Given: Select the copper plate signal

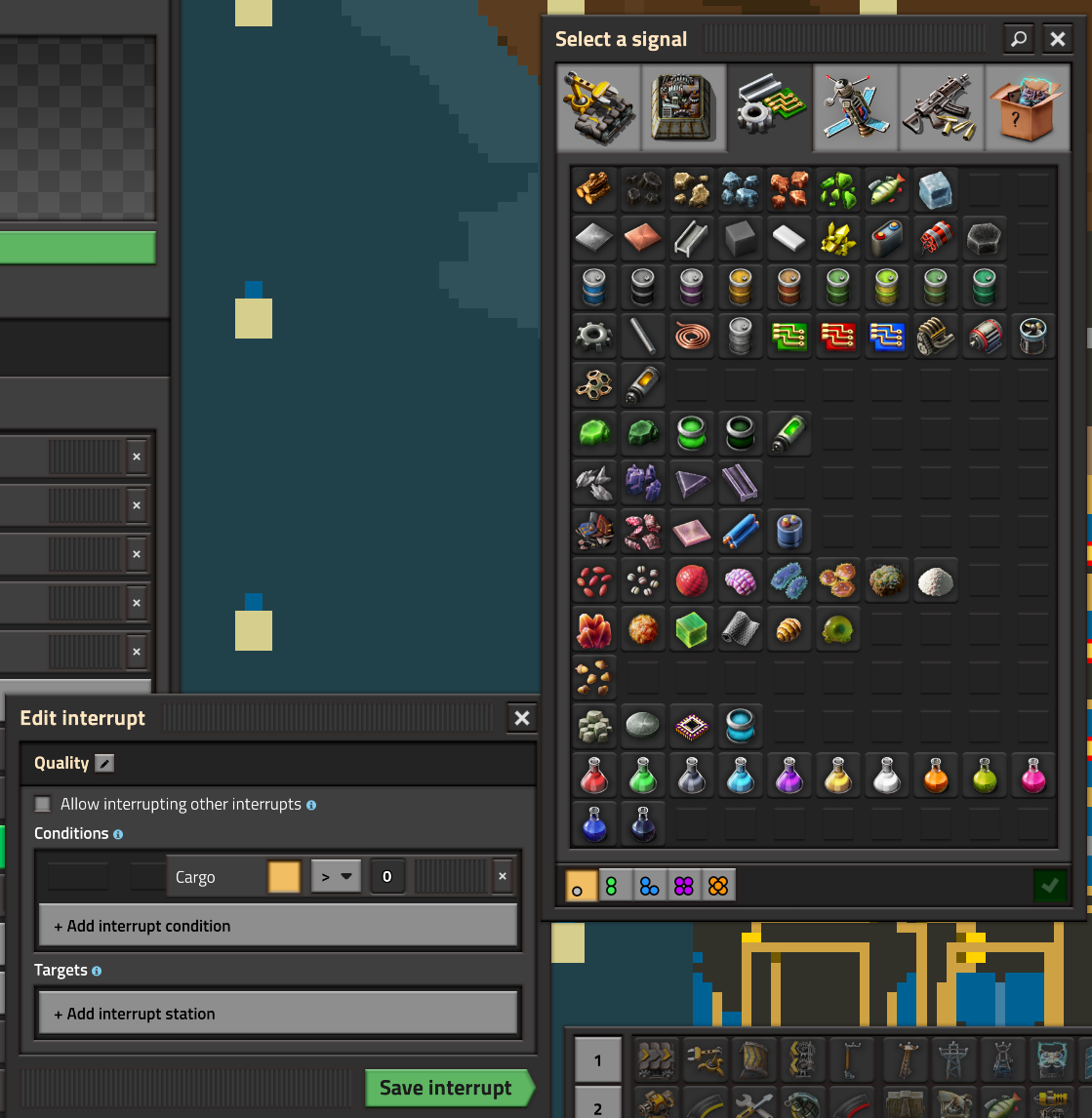Looking at the screenshot, I should [643, 237].
